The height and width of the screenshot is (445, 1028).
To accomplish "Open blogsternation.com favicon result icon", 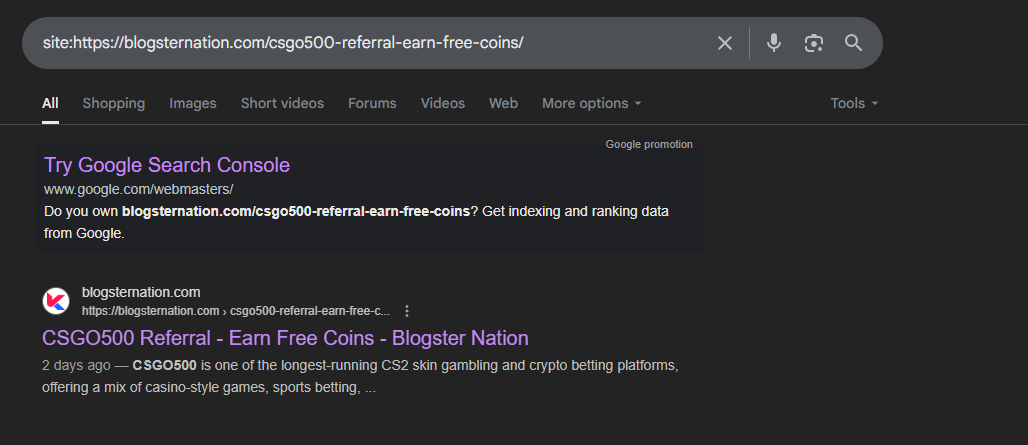I will pyautogui.click(x=56, y=301).
